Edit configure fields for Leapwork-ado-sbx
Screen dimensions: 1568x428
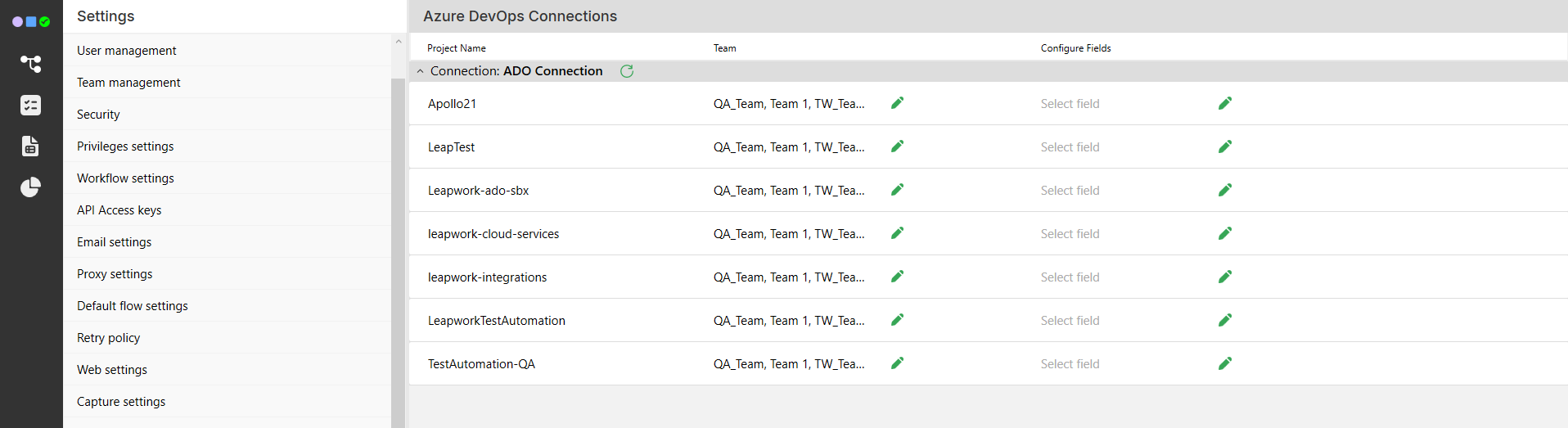coord(1224,190)
